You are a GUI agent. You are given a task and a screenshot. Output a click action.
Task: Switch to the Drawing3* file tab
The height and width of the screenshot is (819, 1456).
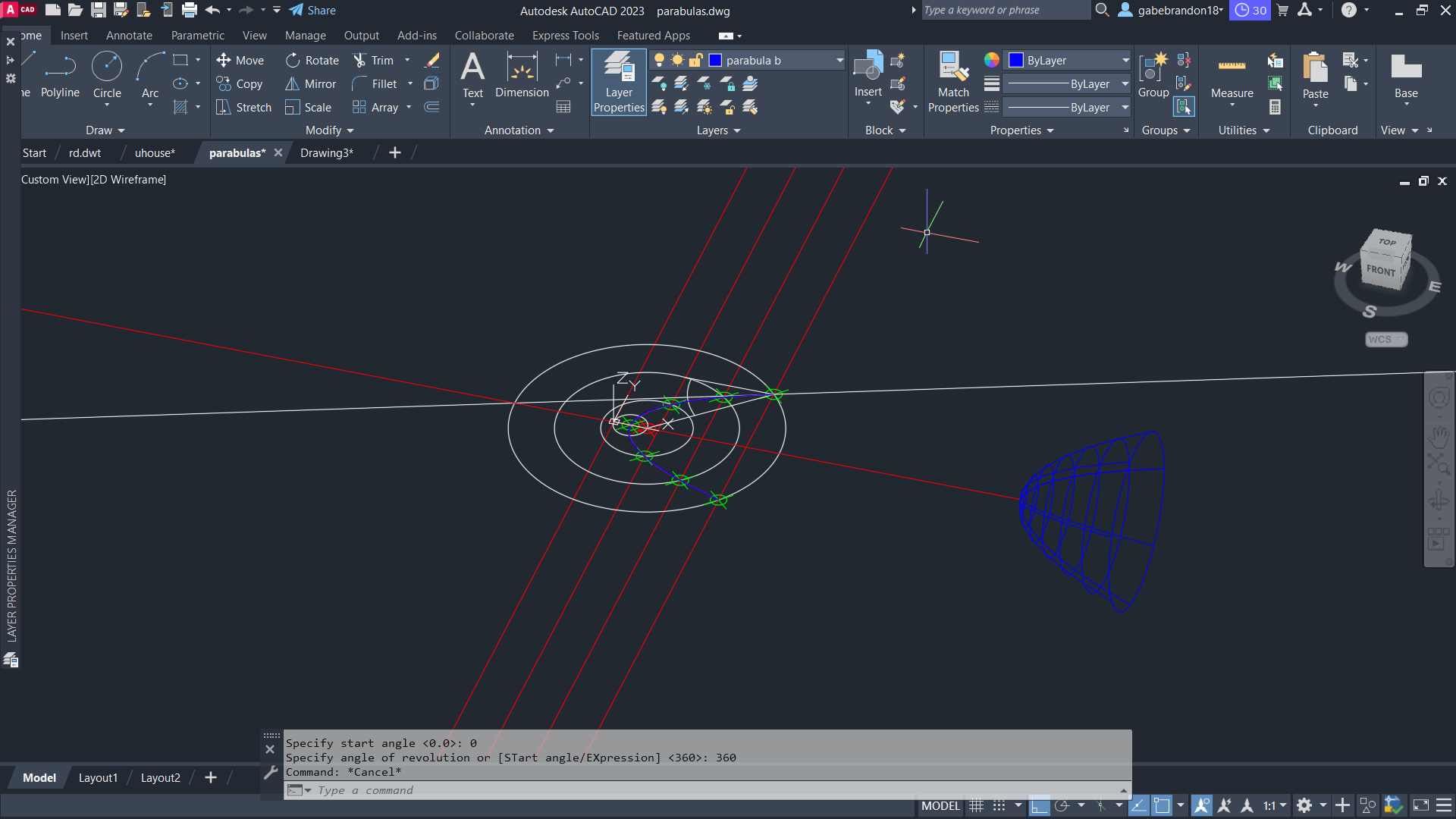coord(327,153)
